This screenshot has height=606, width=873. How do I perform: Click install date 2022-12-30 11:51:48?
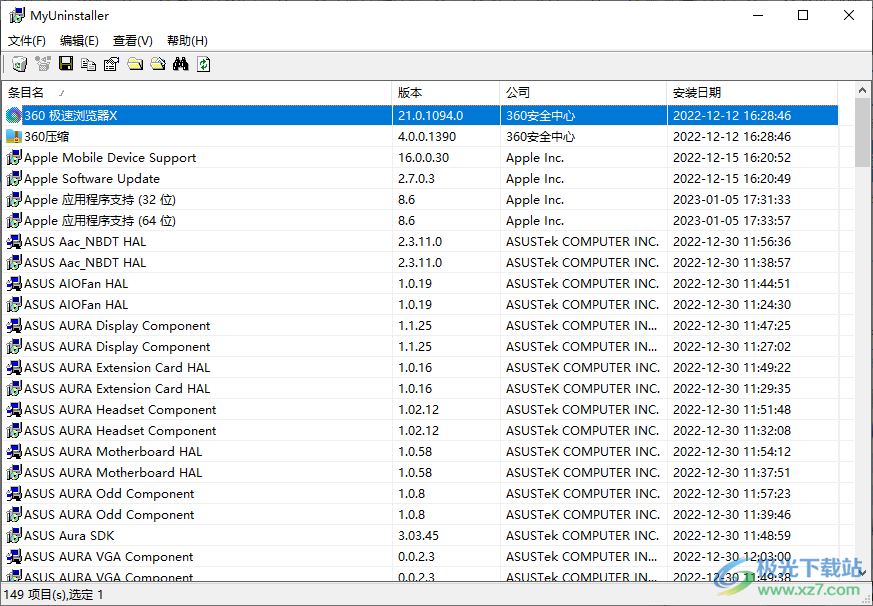tap(732, 410)
